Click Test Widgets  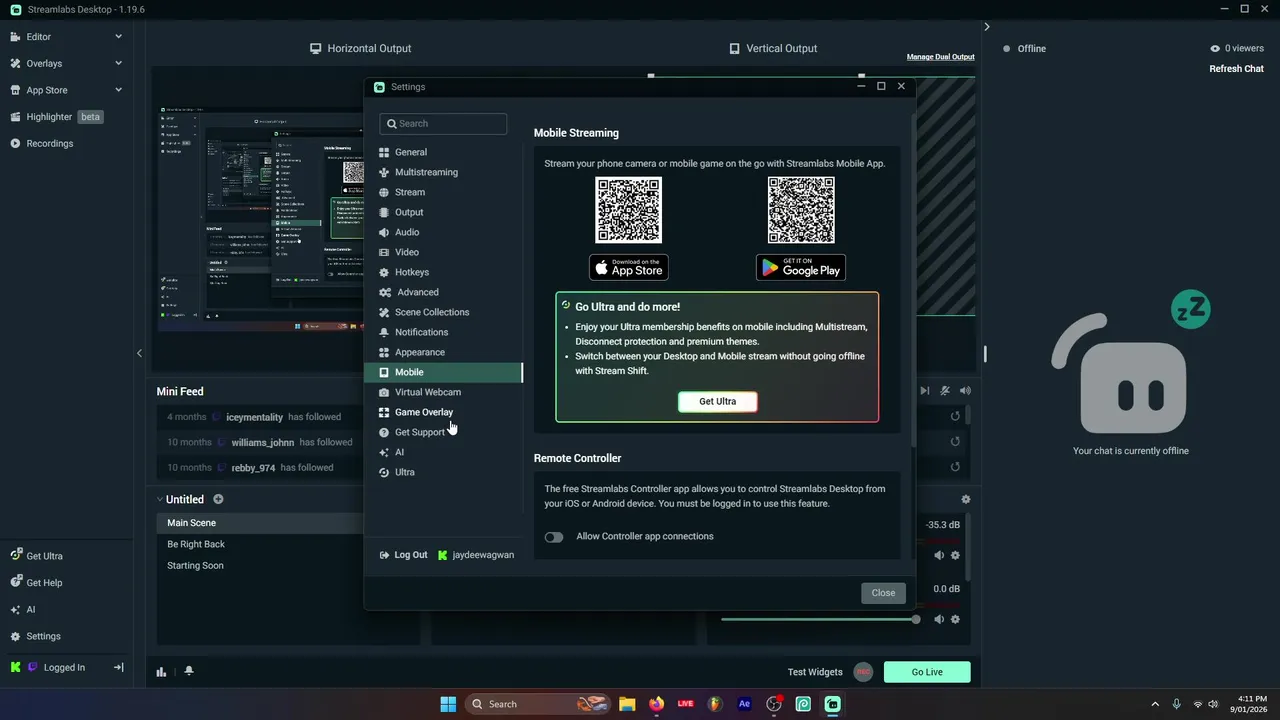(815, 672)
